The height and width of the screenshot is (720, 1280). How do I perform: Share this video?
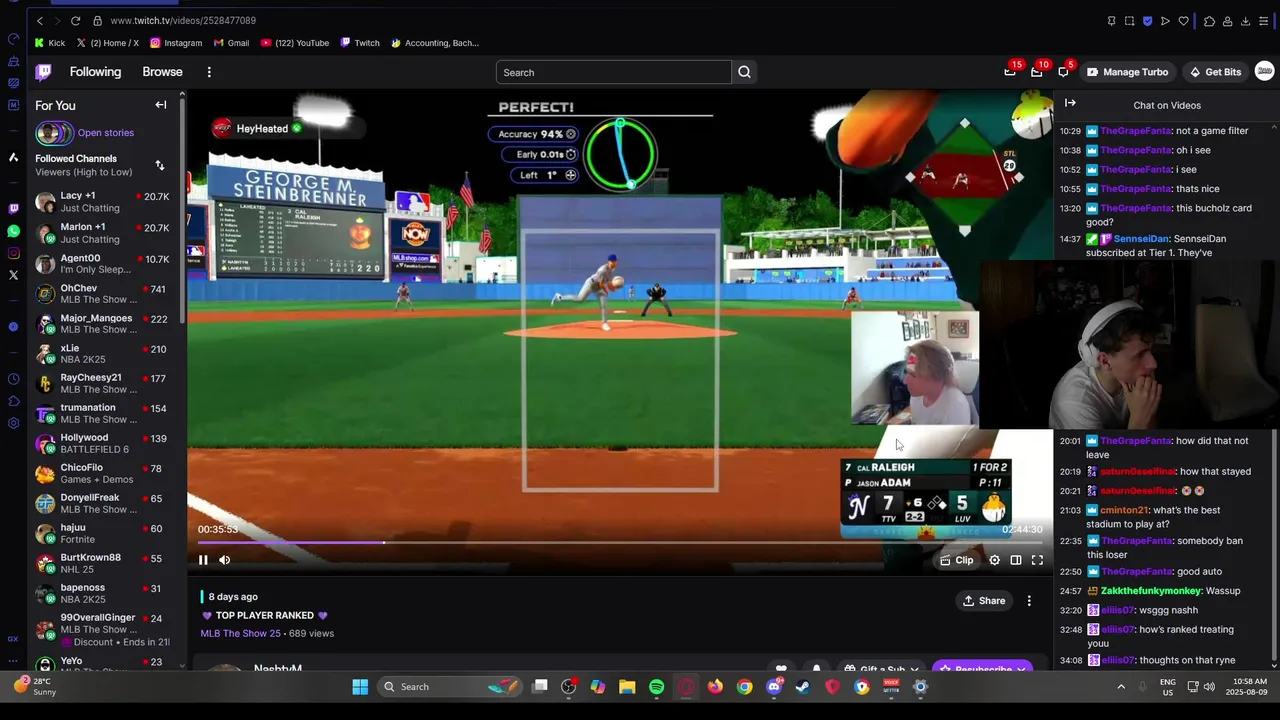point(984,601)
